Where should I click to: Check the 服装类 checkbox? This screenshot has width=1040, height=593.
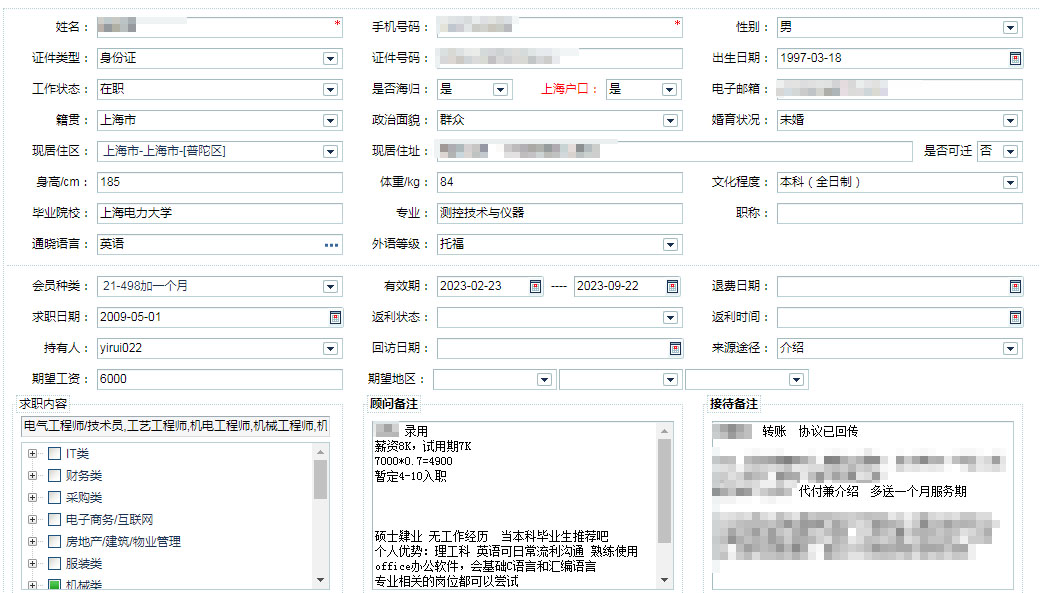(x=54, y=563)
